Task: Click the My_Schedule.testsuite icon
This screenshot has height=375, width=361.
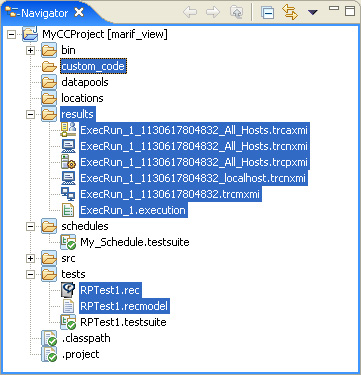Action: [68, 242]
